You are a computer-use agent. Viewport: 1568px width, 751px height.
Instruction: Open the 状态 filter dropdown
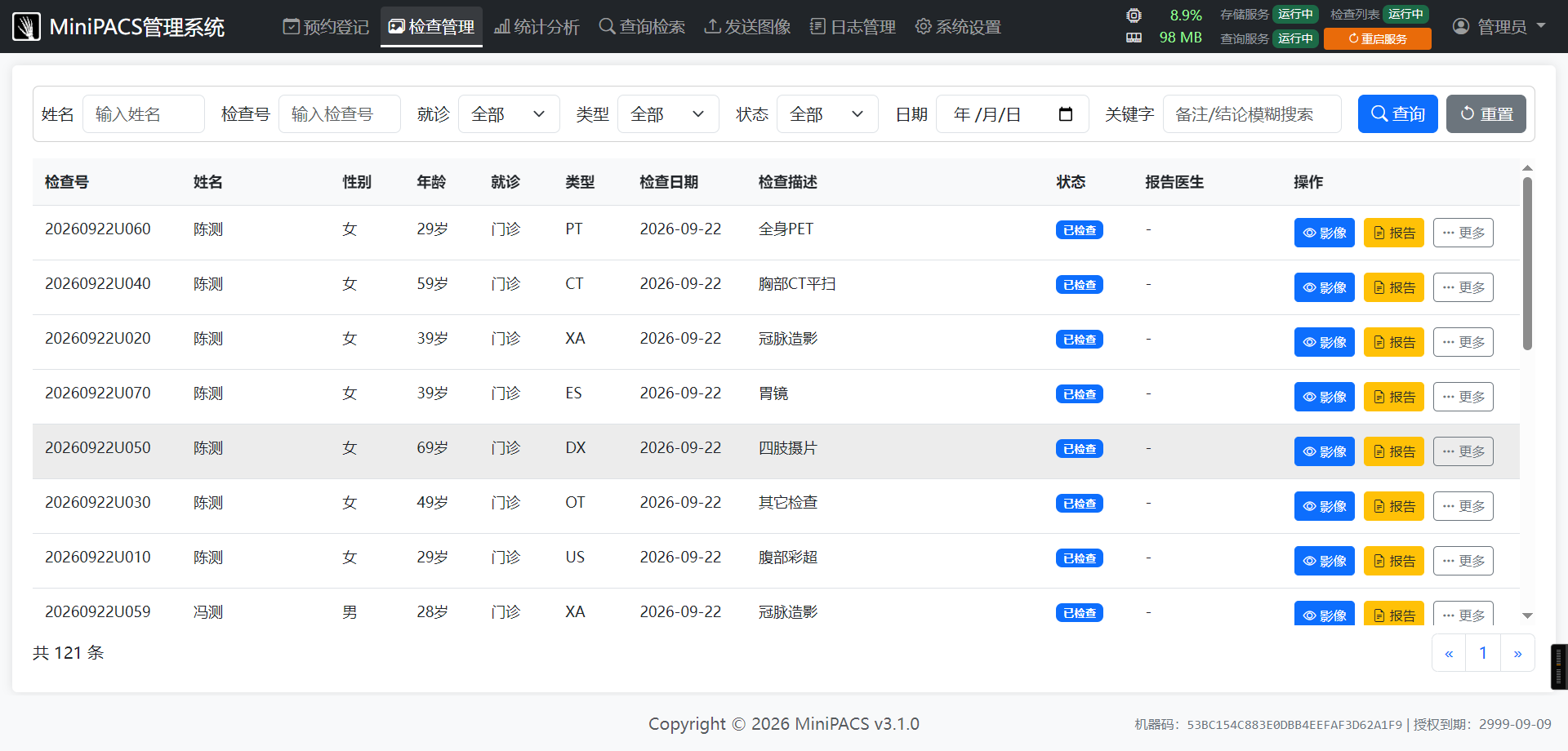pos(827,114)
